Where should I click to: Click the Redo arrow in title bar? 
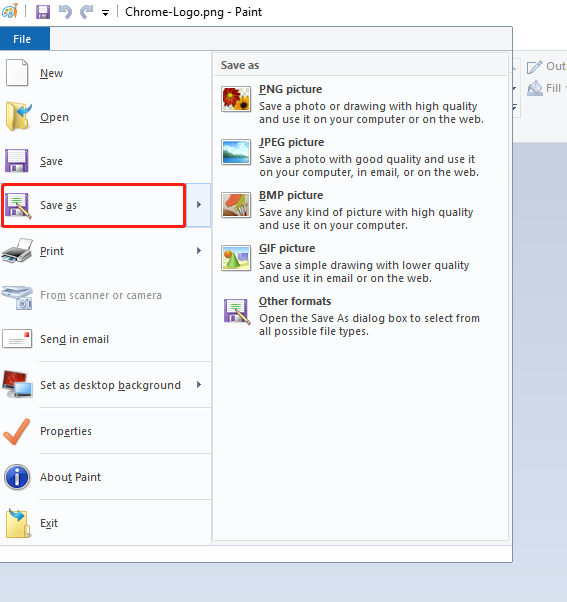coord(86,12)
